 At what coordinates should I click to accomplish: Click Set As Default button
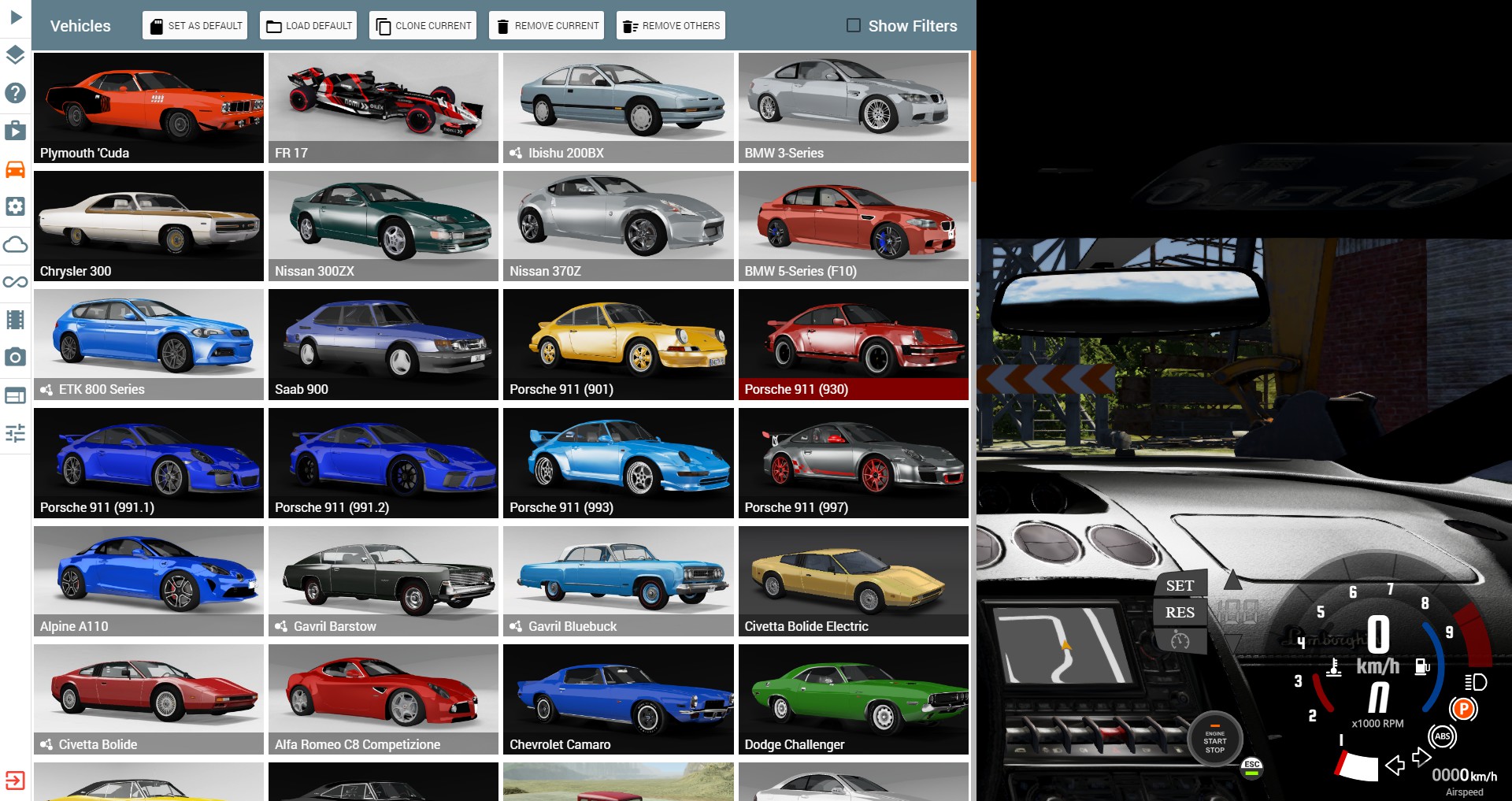[195, 25]
